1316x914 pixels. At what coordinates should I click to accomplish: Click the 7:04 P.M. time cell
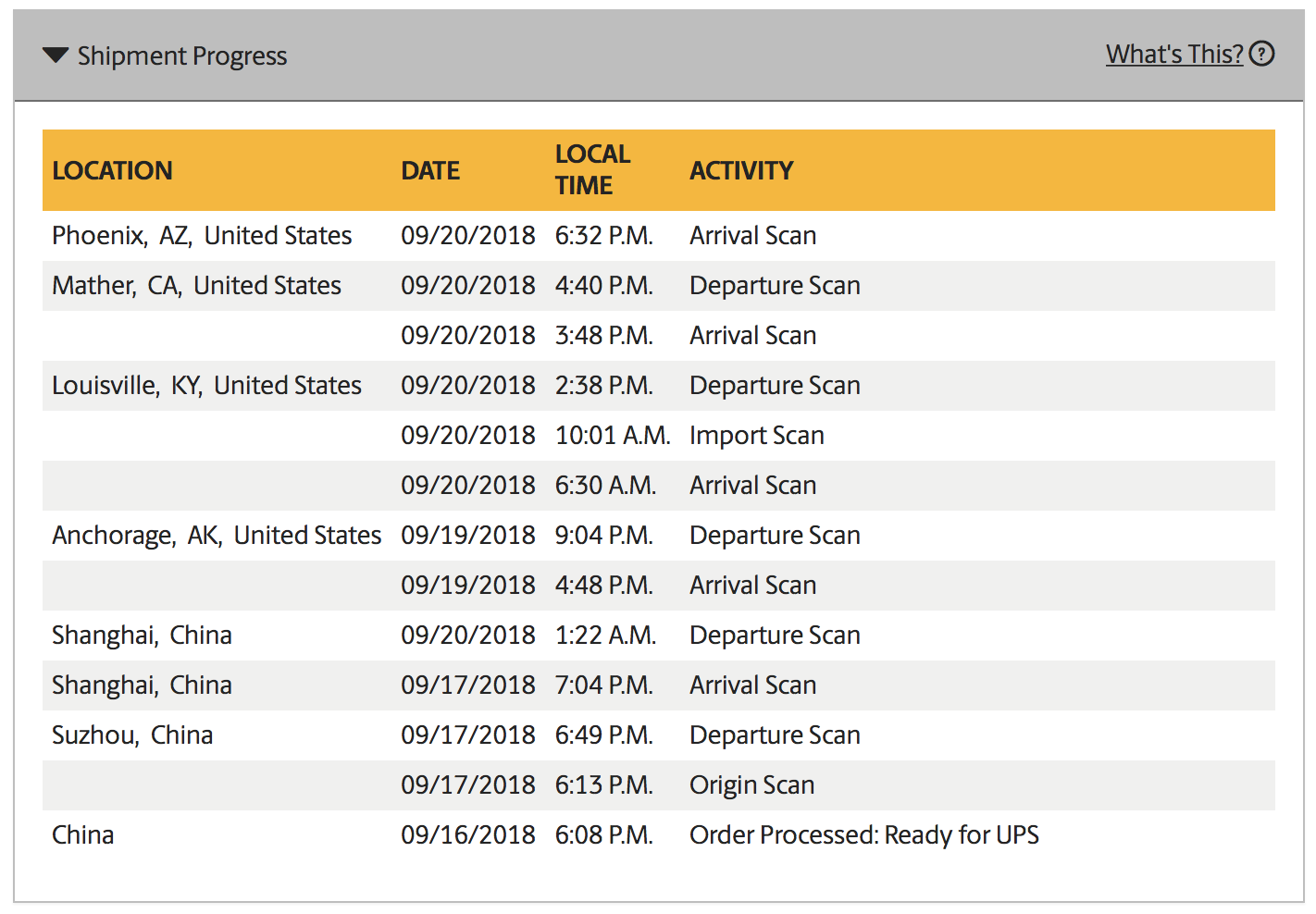coord(603,685)
